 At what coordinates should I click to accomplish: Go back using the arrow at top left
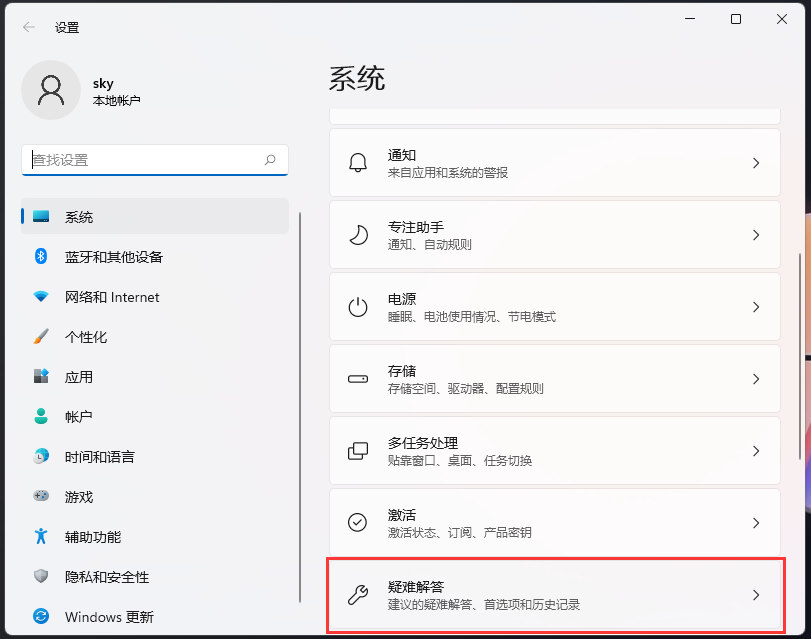pos(28,27)
